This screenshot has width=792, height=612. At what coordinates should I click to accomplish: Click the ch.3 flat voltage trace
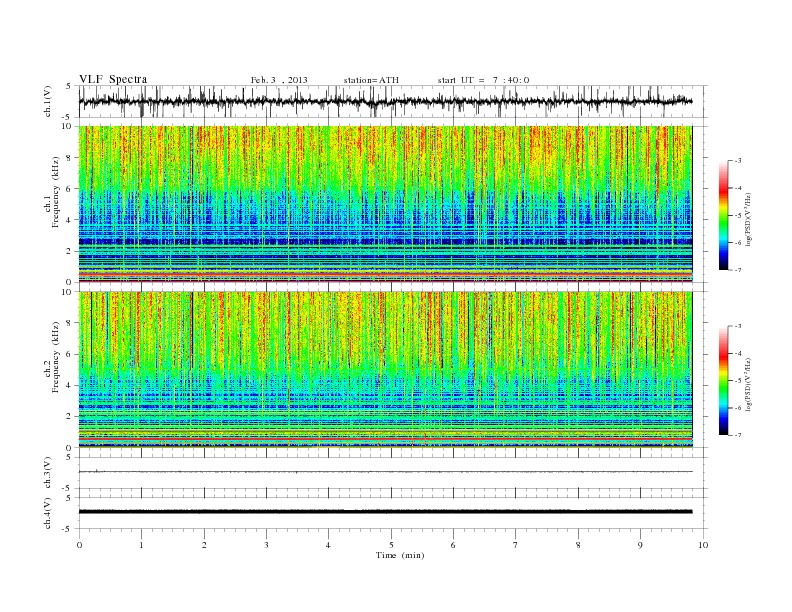[x=385, y=472]
